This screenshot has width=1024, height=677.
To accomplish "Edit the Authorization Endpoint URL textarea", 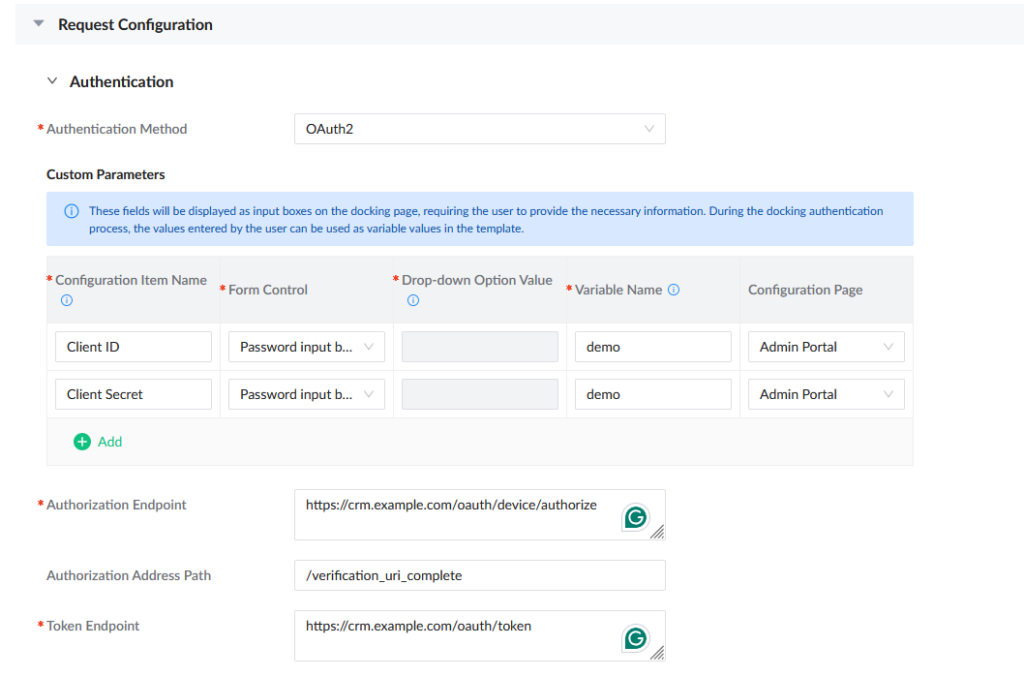I will 479,514.
